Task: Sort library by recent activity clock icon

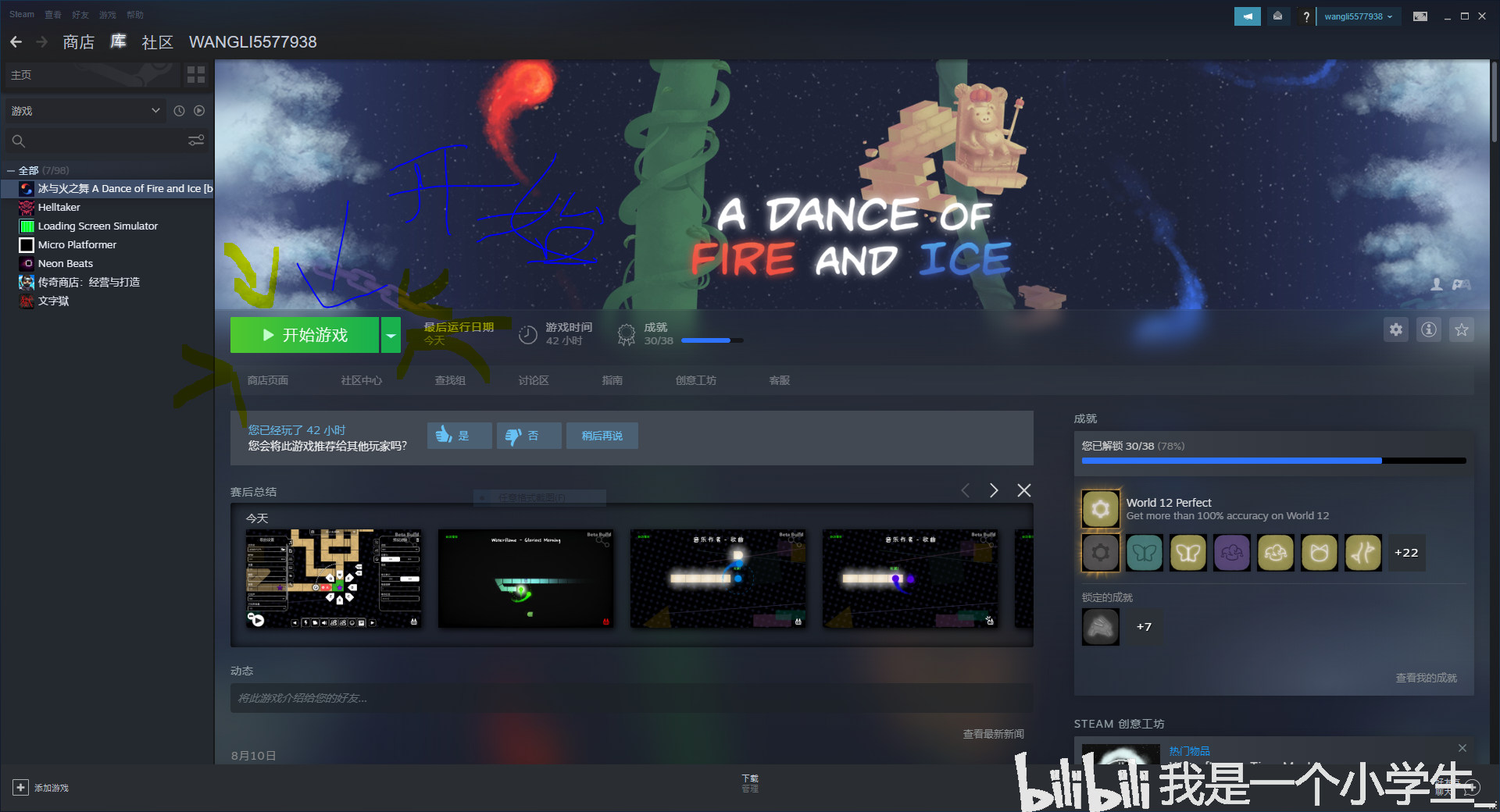Action: (x=179, y=111)
